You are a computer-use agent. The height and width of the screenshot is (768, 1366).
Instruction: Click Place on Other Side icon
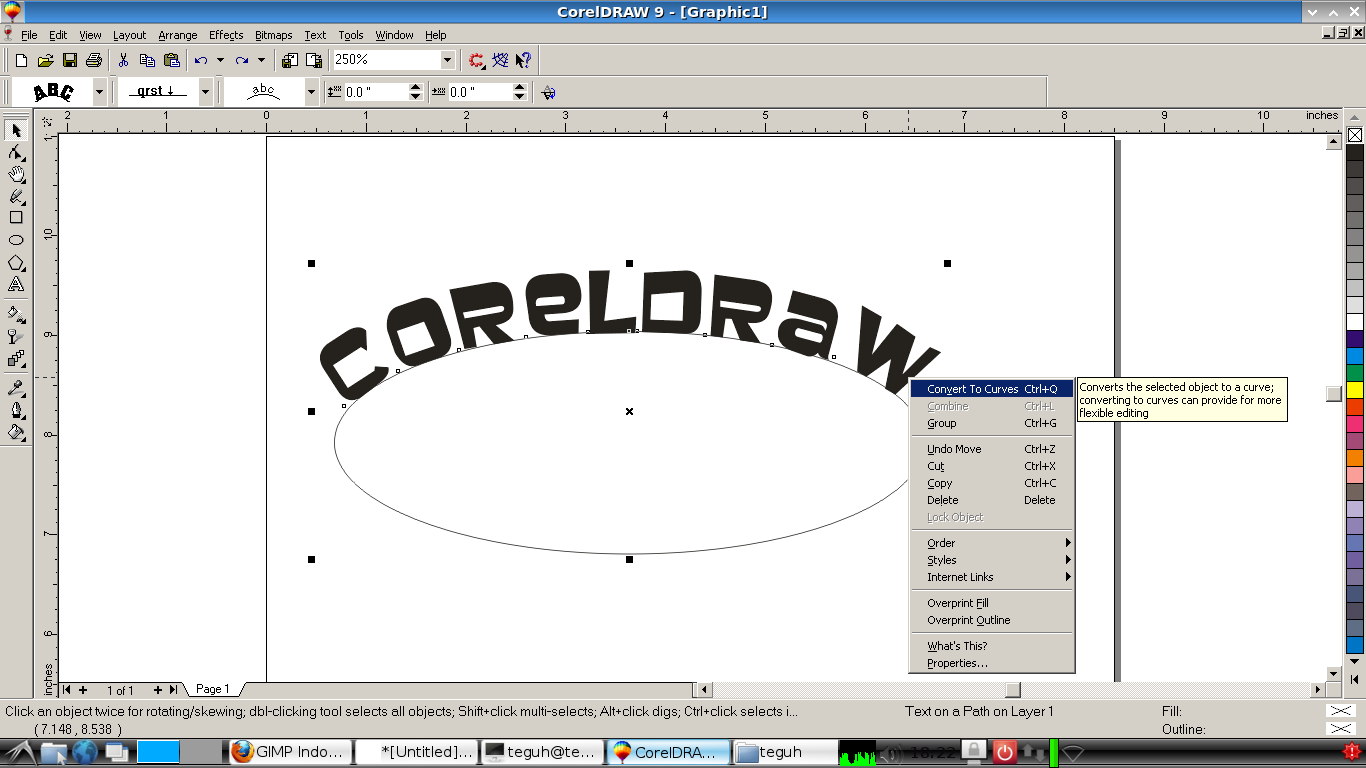pyautogui.click(x=548, y=92)
